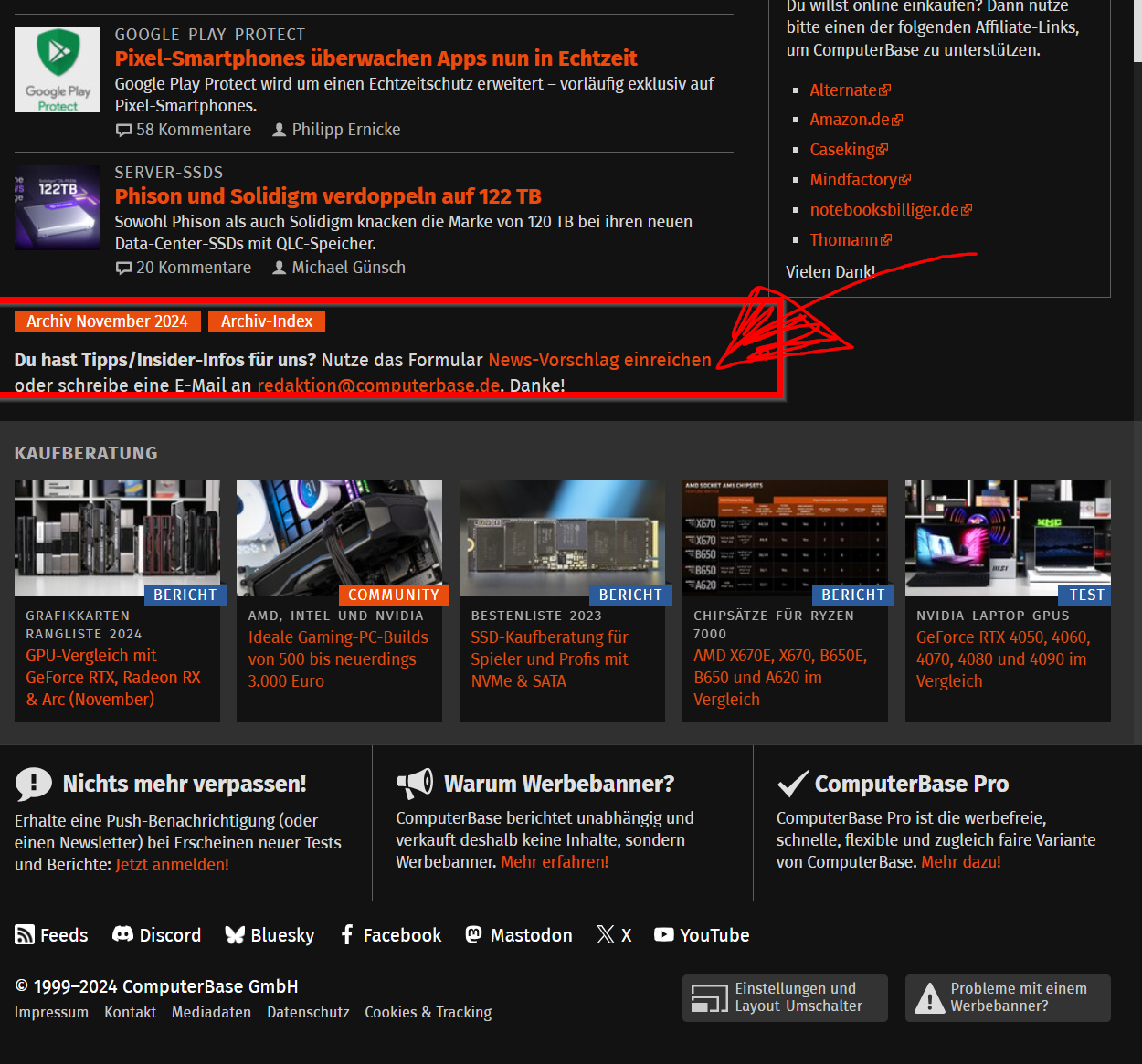1142x1064 pixels.
Task: Open GPU-Vergleich mit GeForce RTX link
Action: pyautogui.click(x=113, y=678)
